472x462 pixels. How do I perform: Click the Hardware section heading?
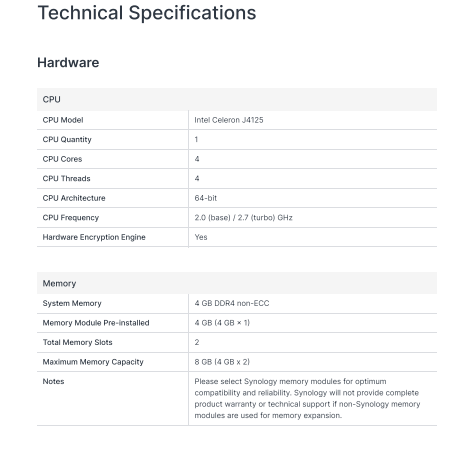68,63
